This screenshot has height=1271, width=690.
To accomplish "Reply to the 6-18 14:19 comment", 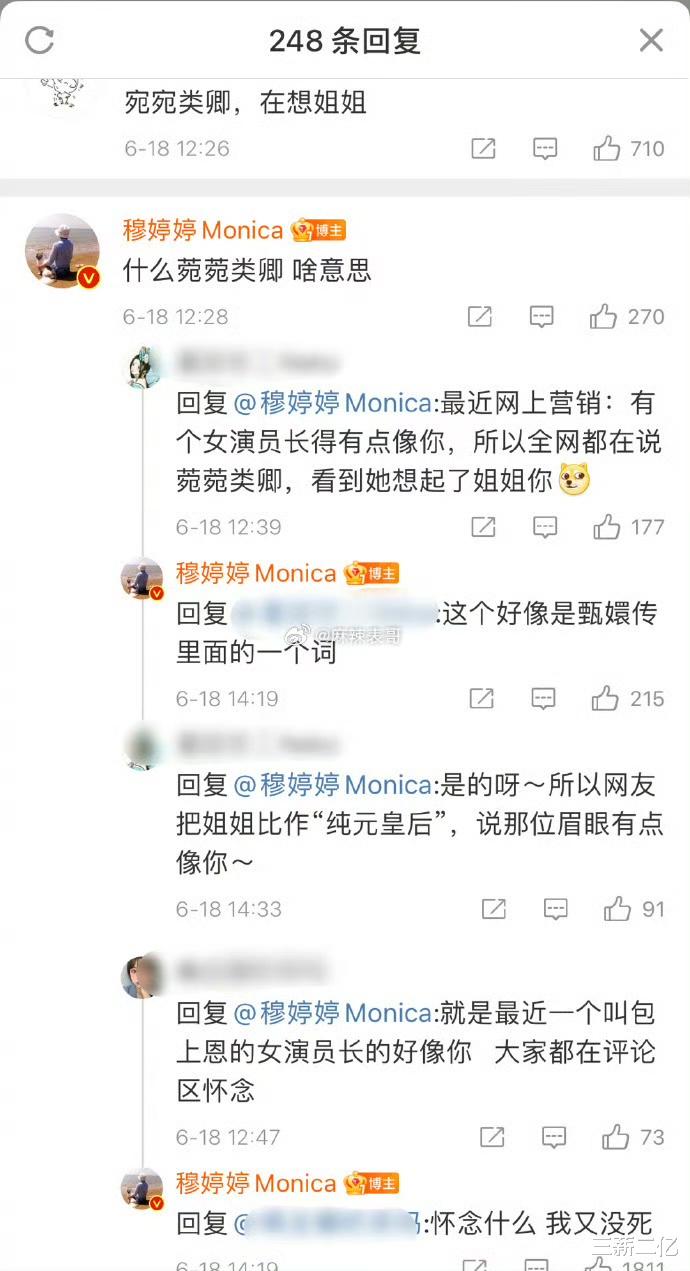I will [543, 699].
